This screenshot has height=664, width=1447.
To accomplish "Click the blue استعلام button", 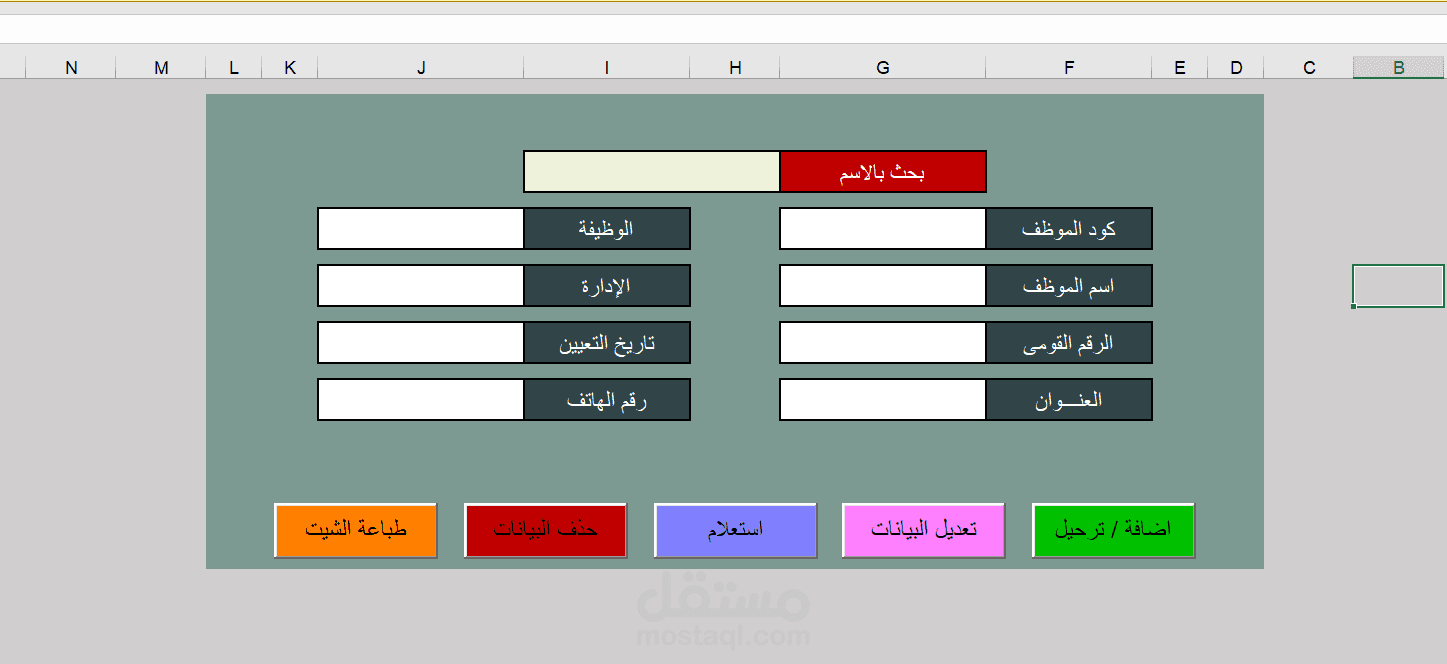I will [x=735, y=530].
